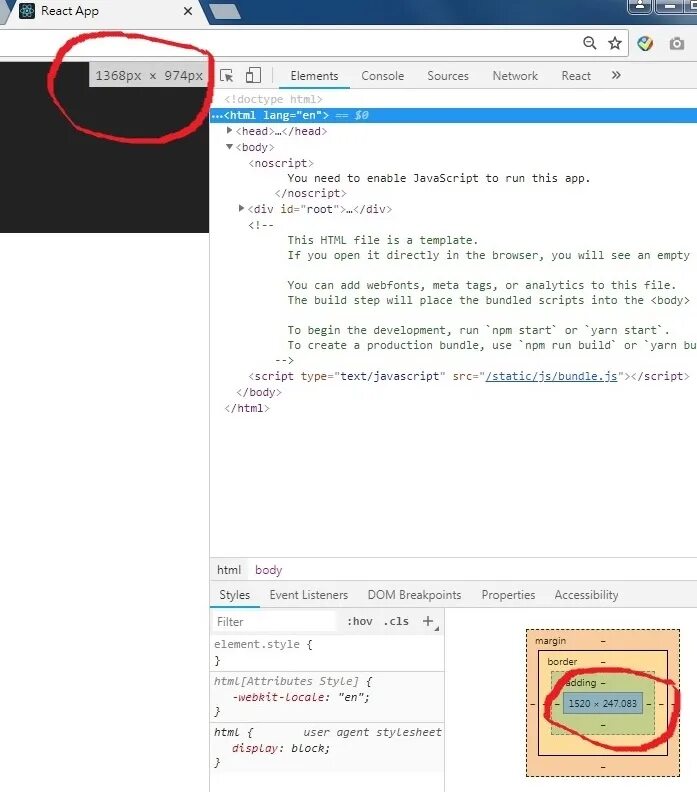Select the closing html tag line

(247, 408)
